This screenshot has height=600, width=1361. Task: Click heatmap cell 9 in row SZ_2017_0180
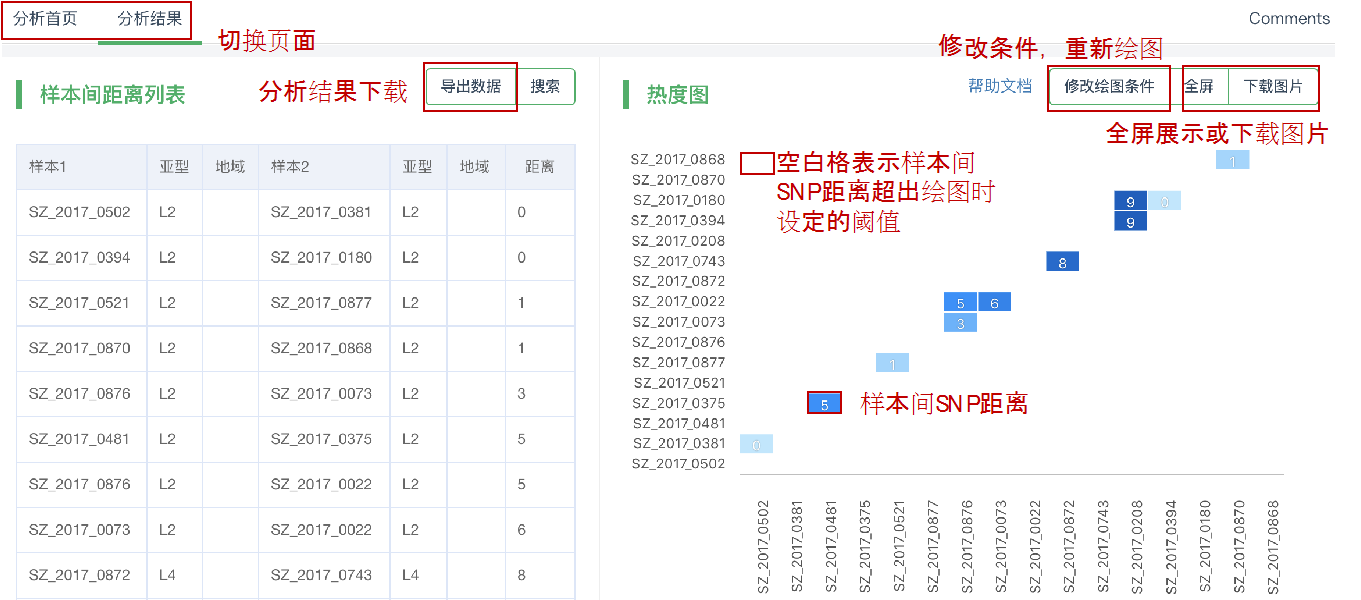1130,201
